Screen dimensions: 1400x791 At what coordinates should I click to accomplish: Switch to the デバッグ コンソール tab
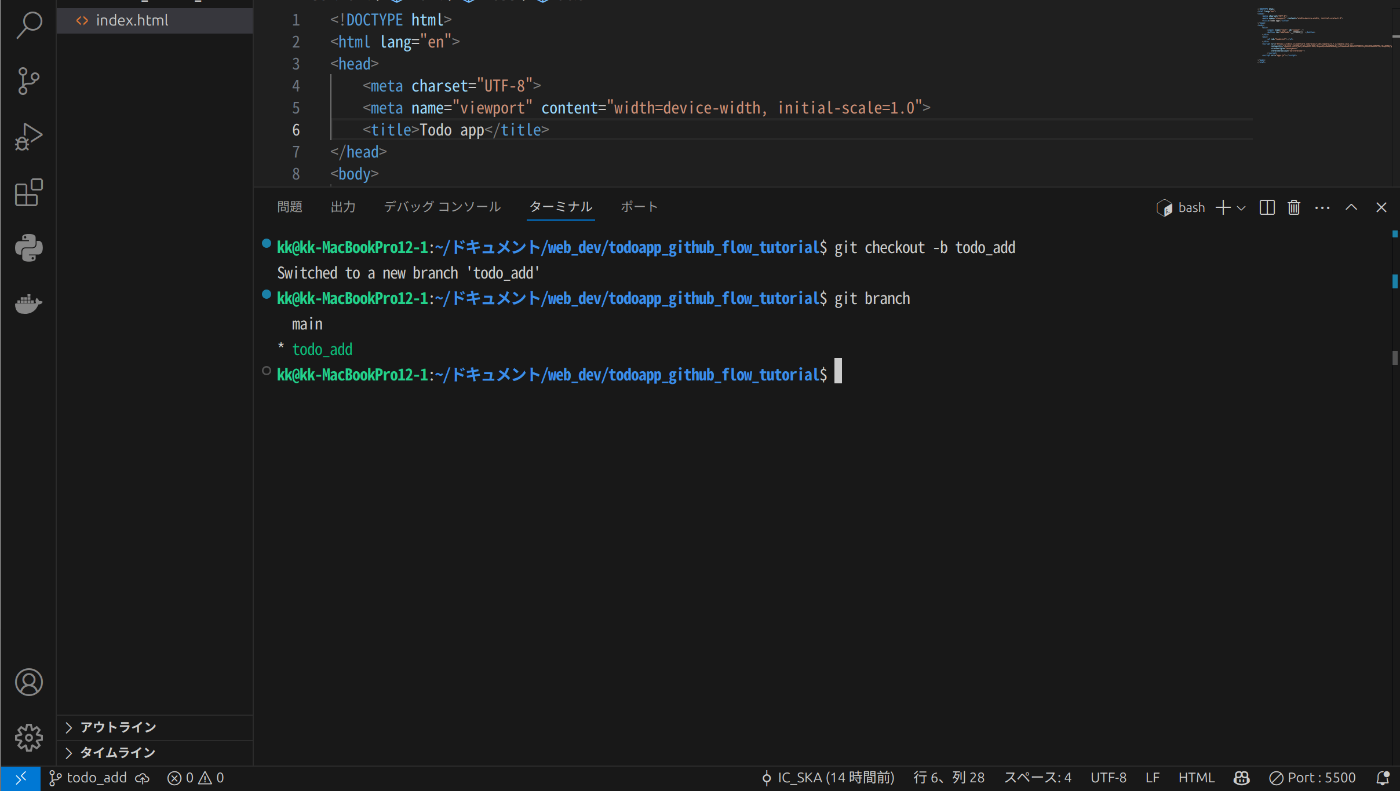point(442,207)
